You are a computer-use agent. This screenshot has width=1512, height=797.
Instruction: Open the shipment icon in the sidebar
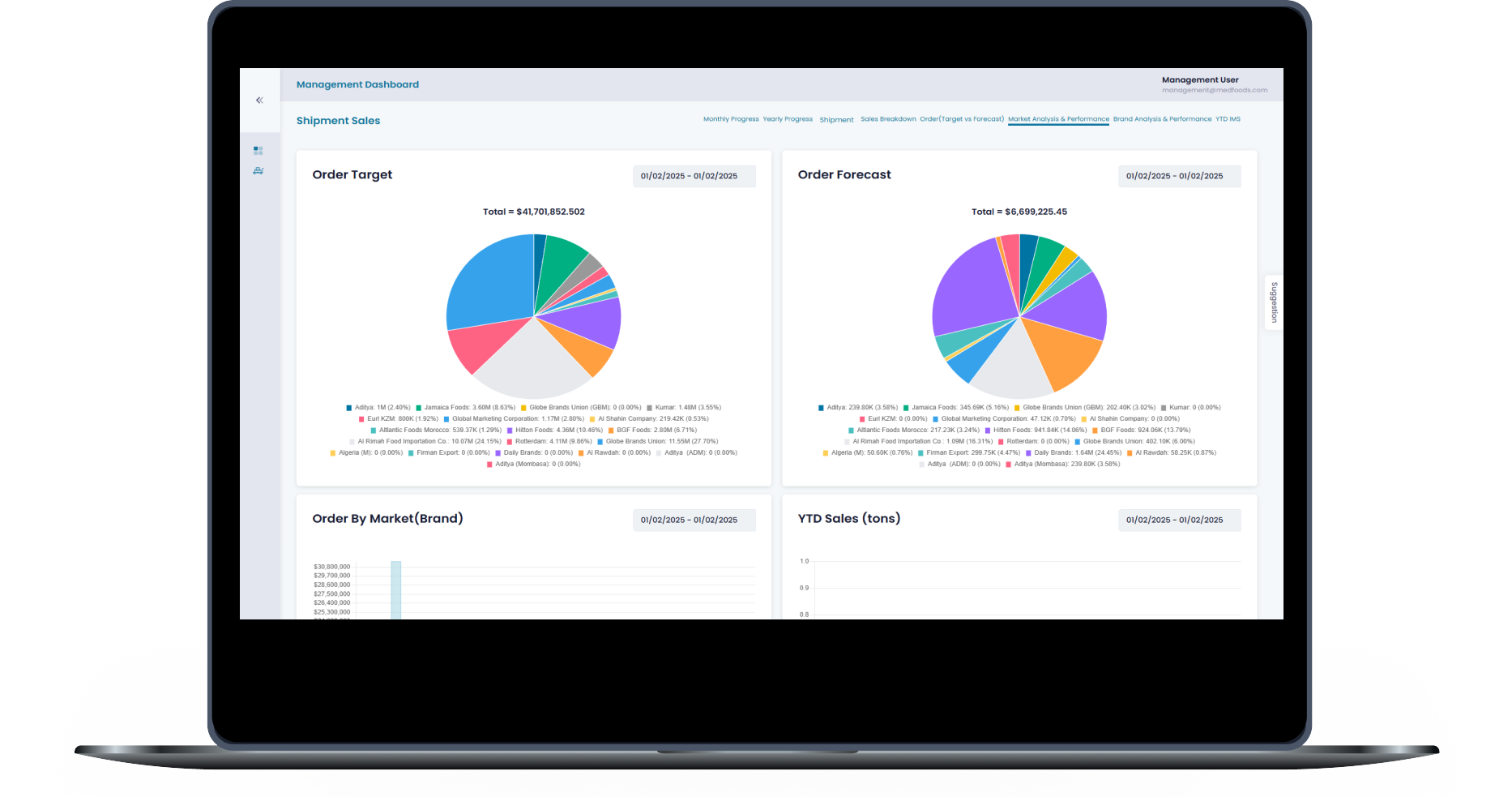click(258, 171)
